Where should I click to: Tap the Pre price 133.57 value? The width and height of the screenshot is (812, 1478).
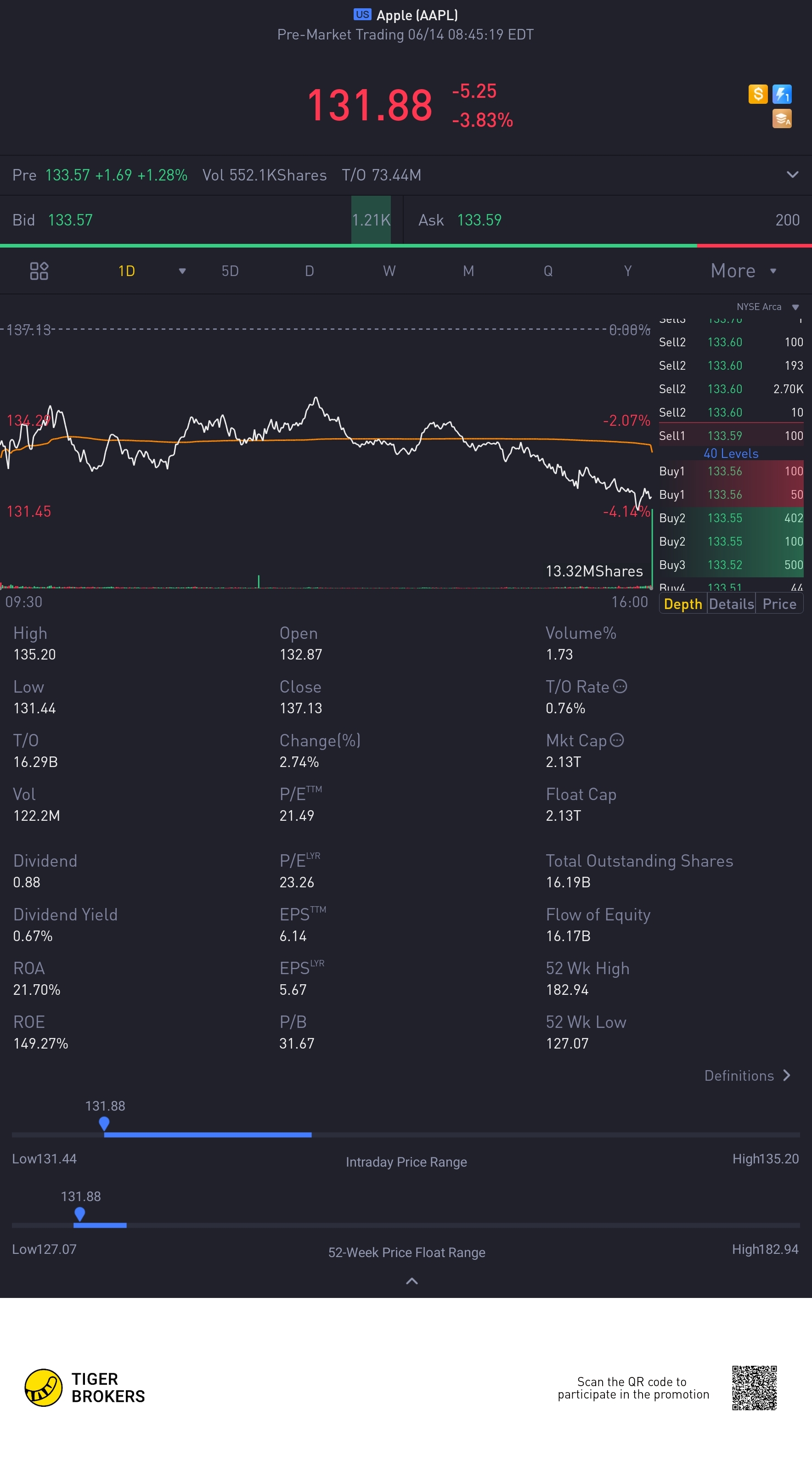(67, 175)
